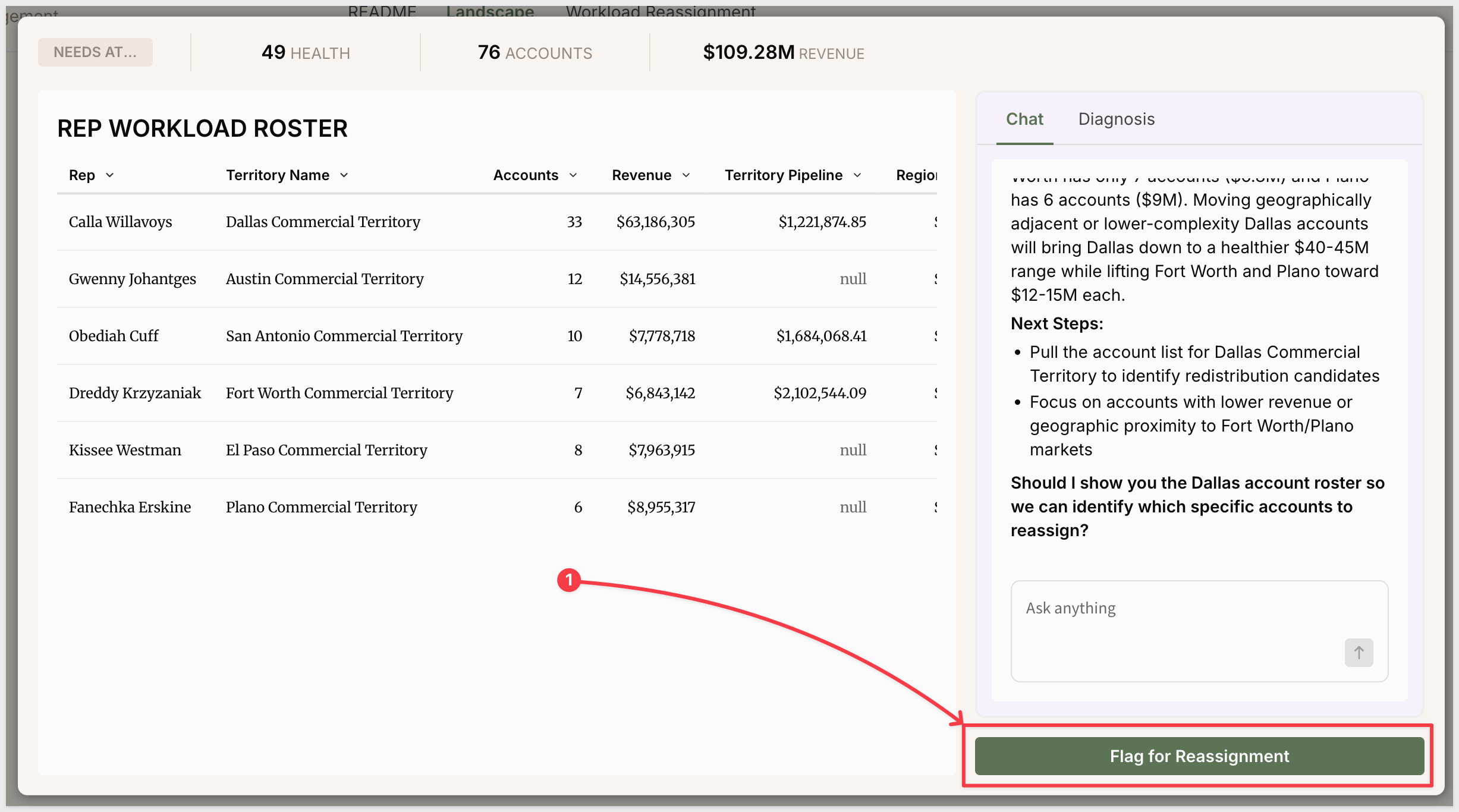Click the 33 accounts count for Dallas
The width and height of the screenshot is (1459, 812).
[x=574, y=222]
